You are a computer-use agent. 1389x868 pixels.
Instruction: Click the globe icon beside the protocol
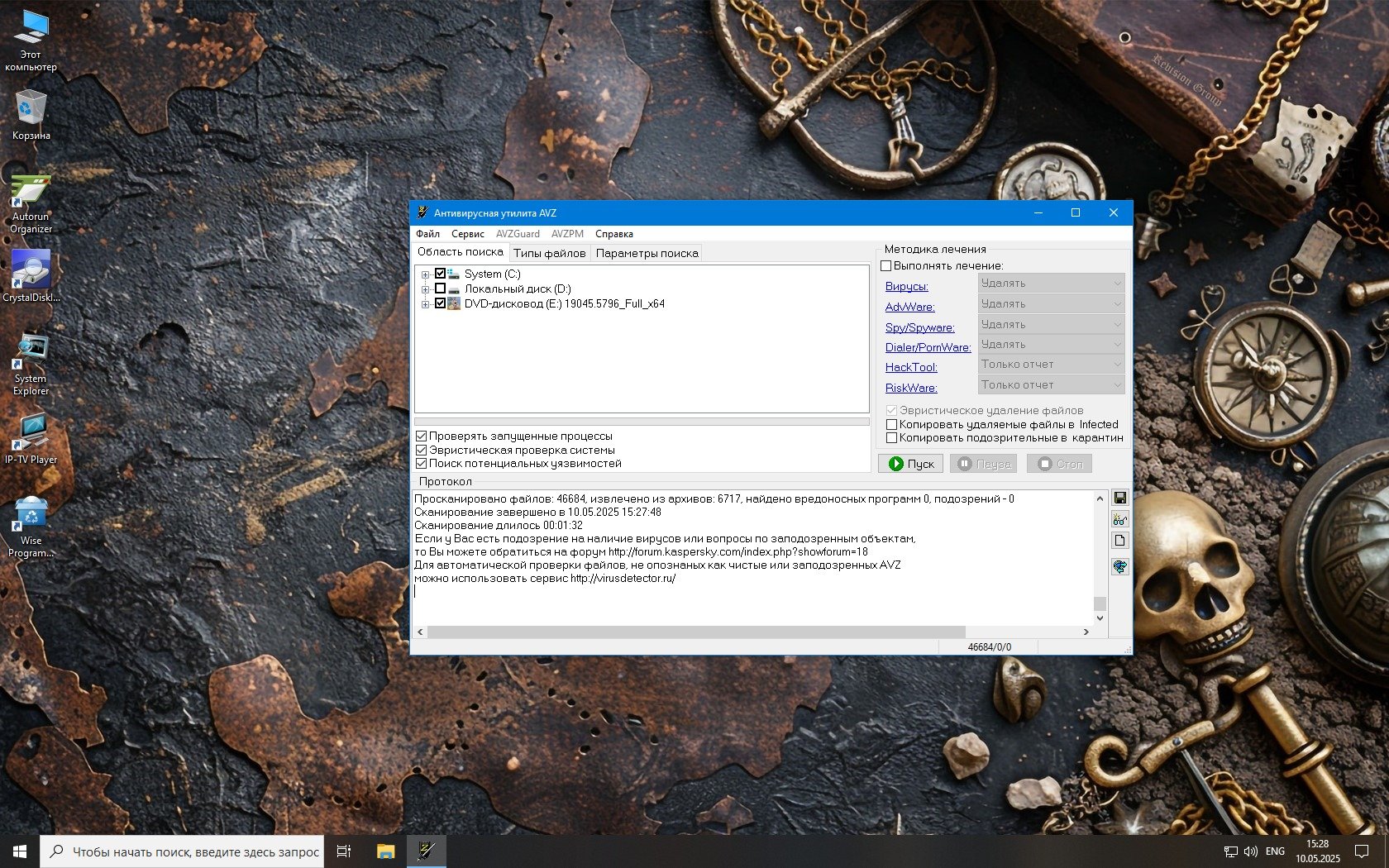click(1119, 566)
